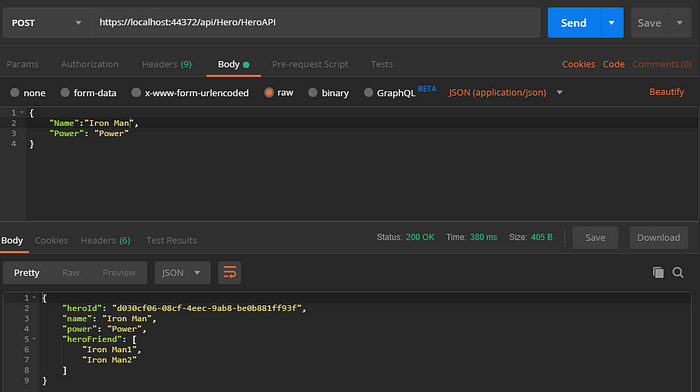Image resolution: width=700 pixels, height=392 pixels.
Task: Click the "Power": "Power" line in request editor
Action: click(x=89, y=133)
